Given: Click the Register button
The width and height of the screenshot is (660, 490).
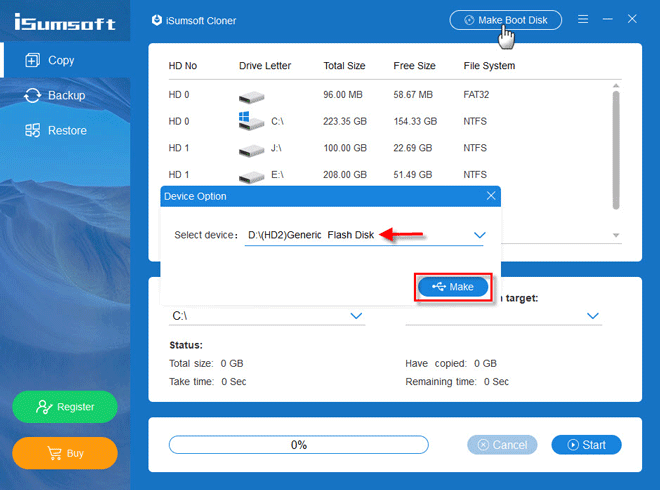Looking at the screenshot, I should [x=65, y=407].
